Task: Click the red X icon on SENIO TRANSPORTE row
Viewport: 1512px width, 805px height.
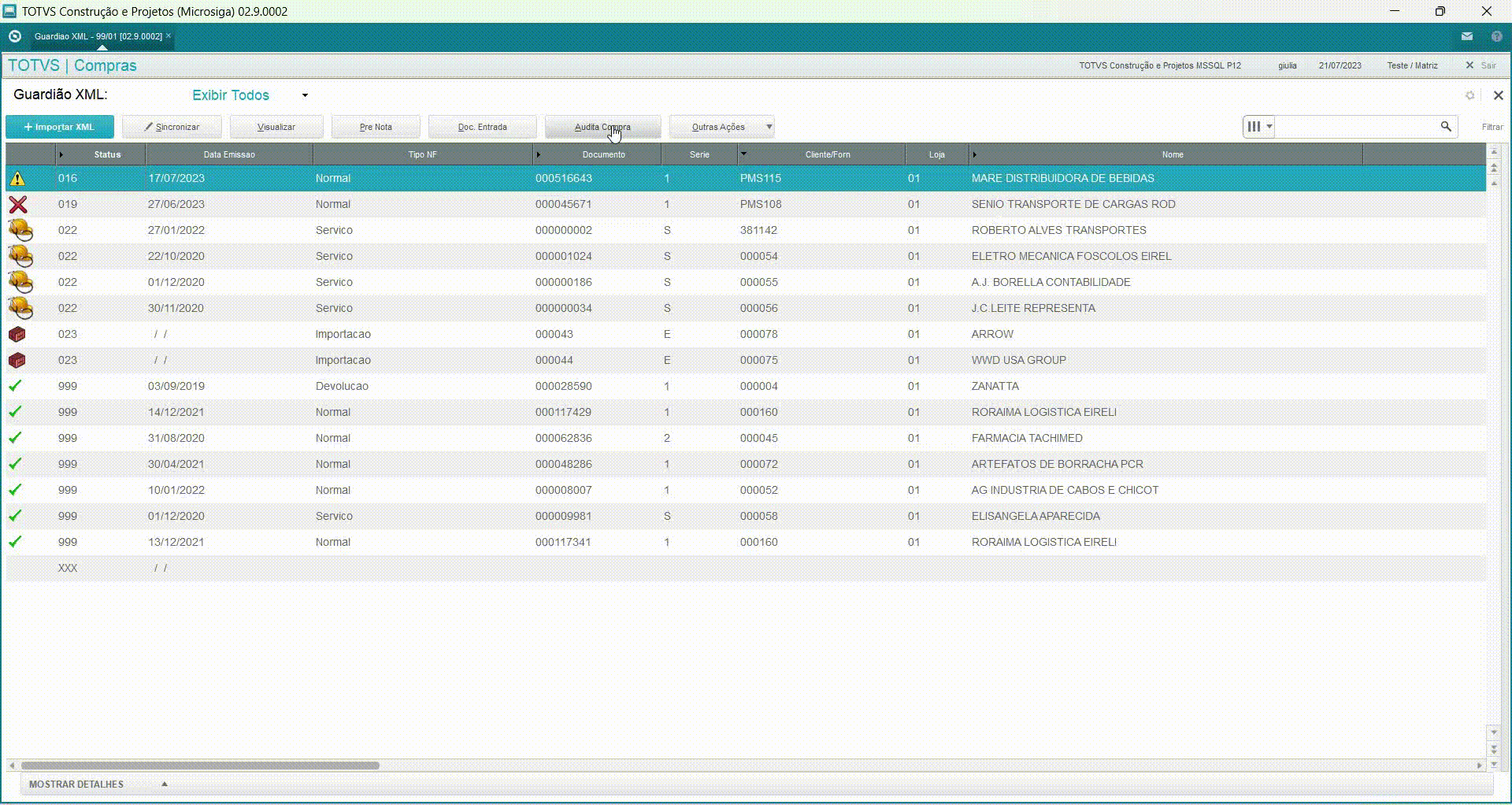Action: 17,205
